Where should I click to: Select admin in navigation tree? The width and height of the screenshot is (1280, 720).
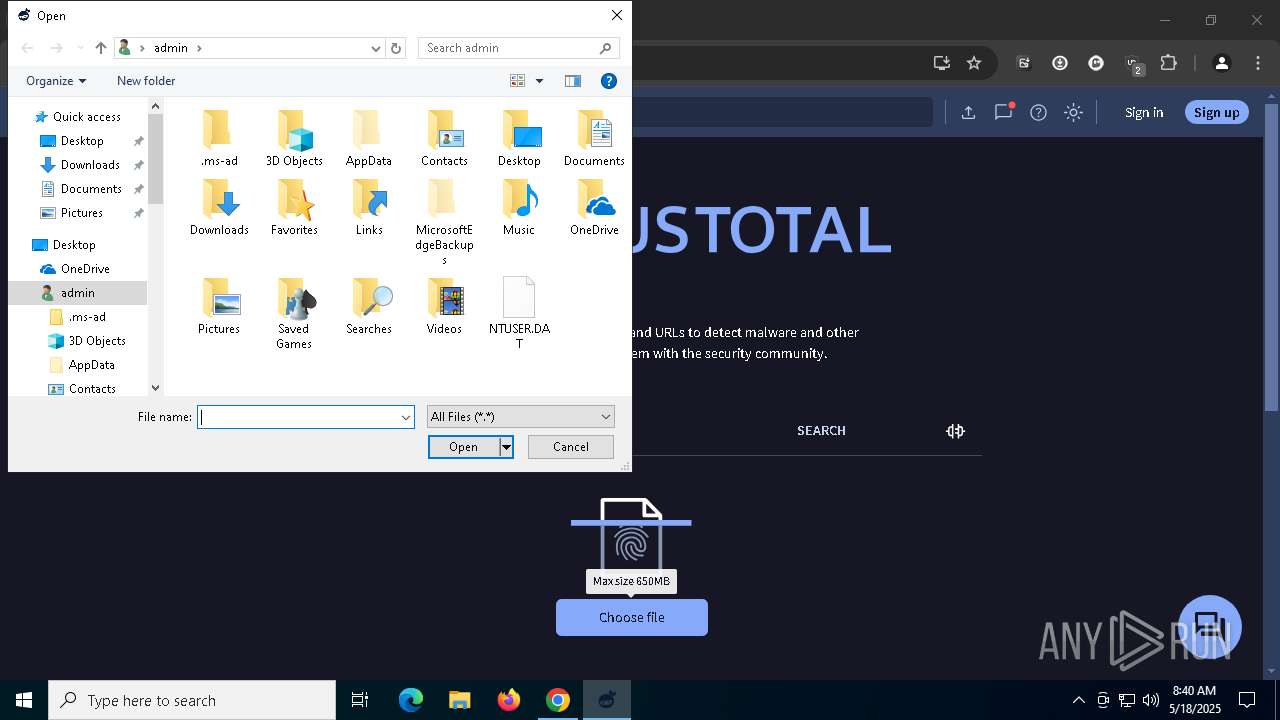(x=77, y=293)
